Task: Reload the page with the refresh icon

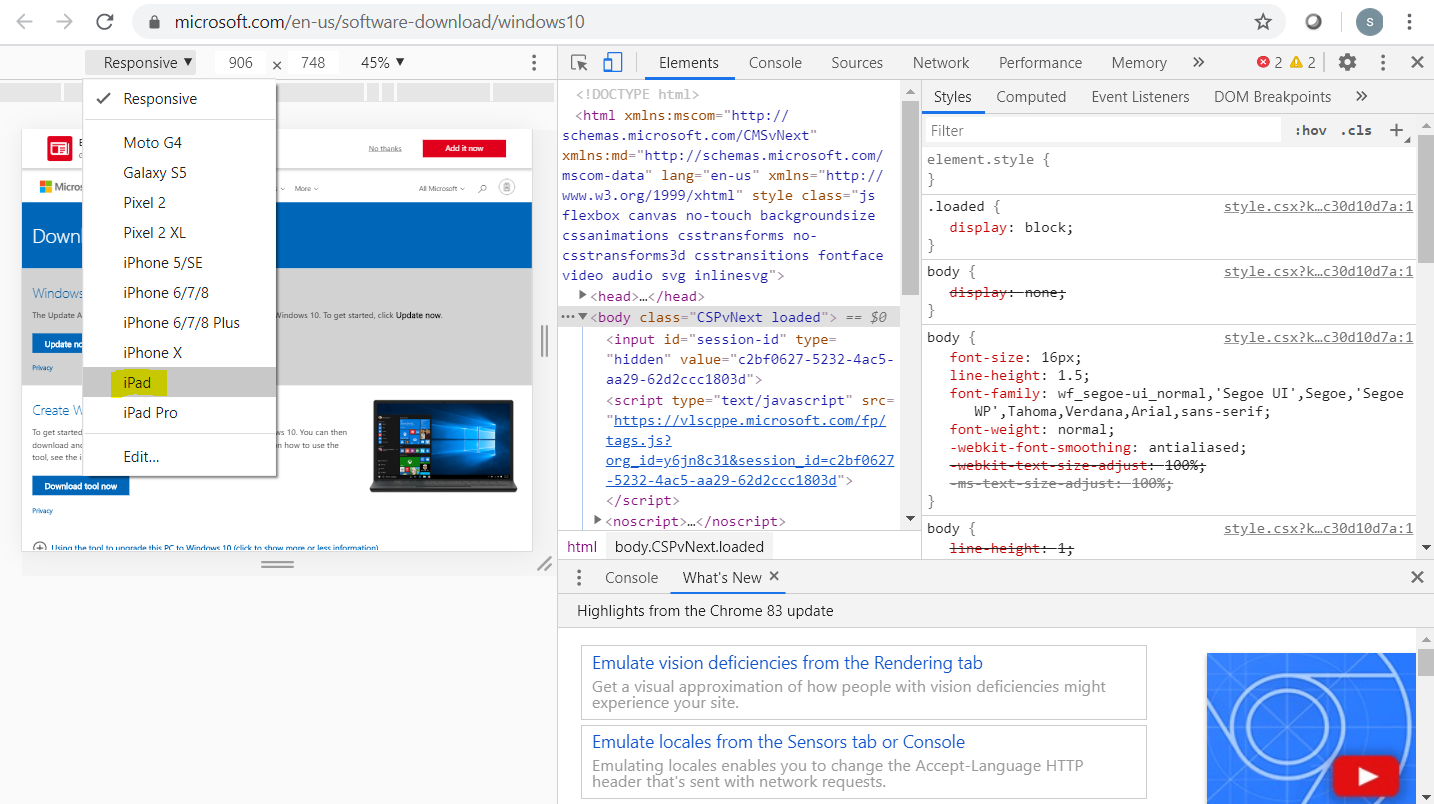Action: click(104, 21)
